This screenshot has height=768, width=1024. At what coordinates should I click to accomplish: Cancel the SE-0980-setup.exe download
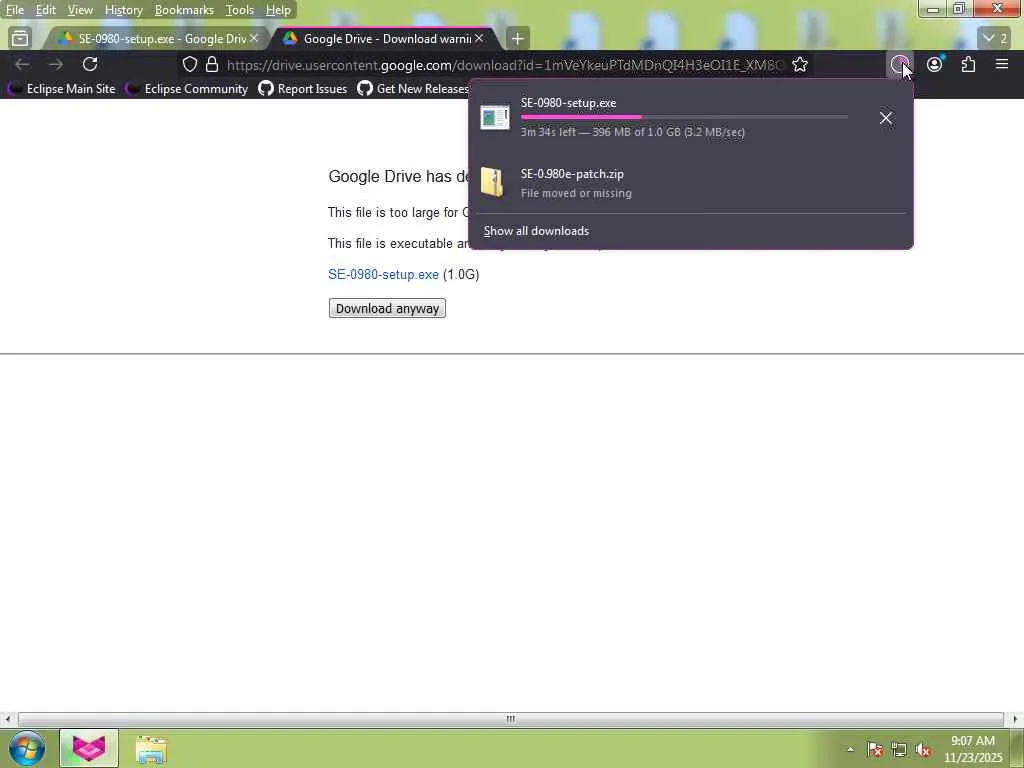coord(886,118)
